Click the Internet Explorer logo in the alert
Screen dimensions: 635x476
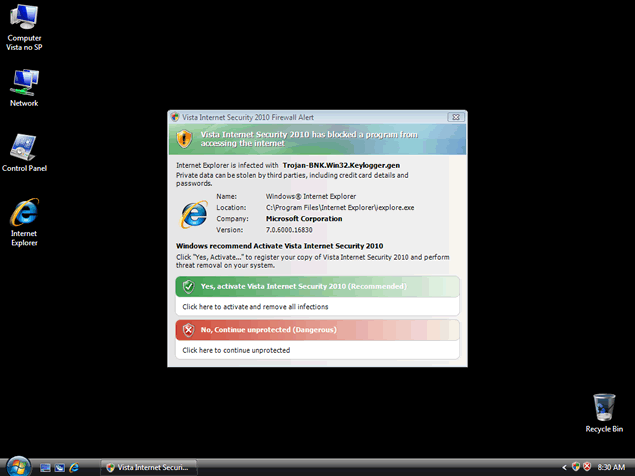tap(193, 214)
